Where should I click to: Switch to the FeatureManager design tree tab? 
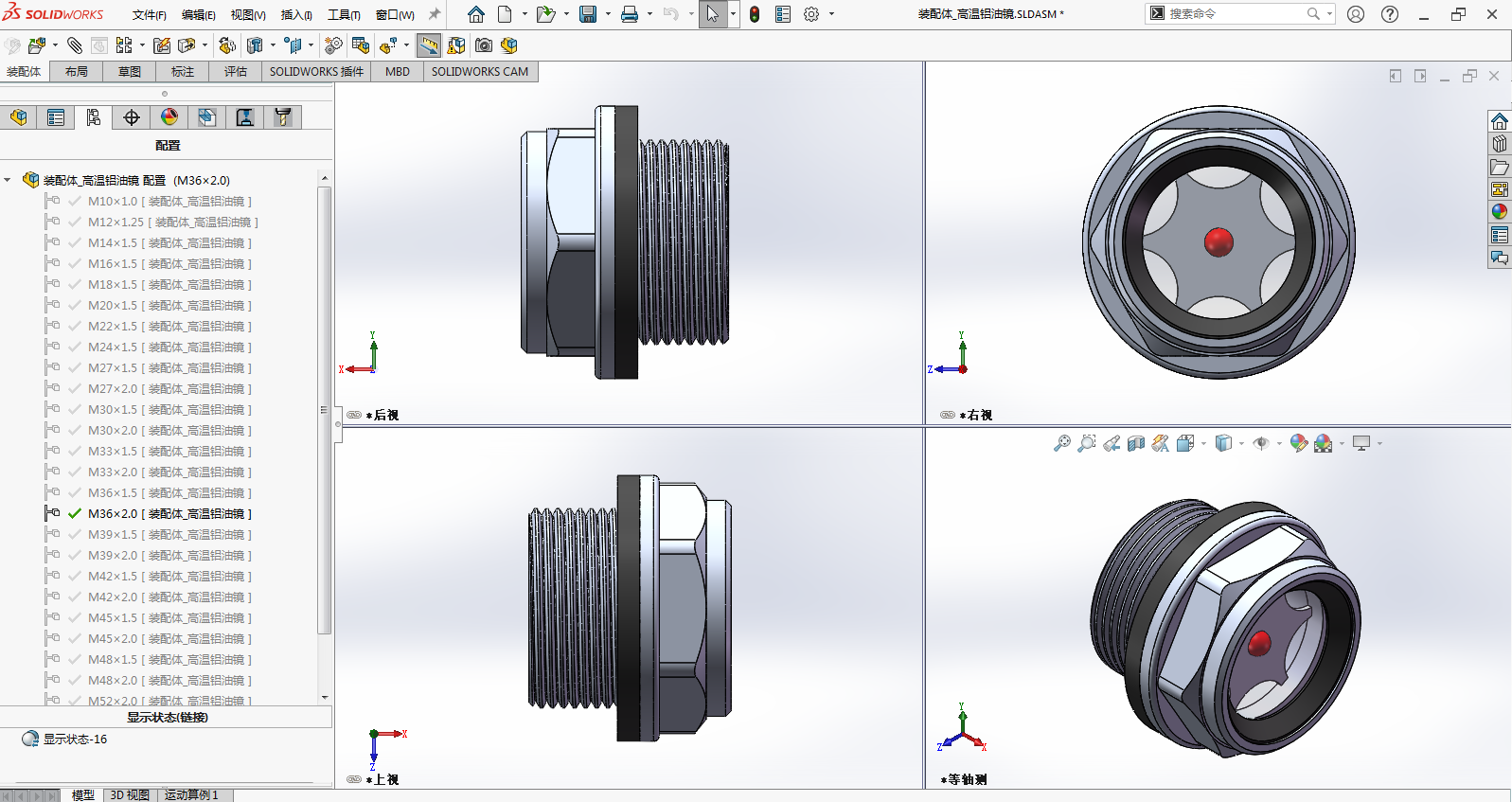tap(19, 117)
